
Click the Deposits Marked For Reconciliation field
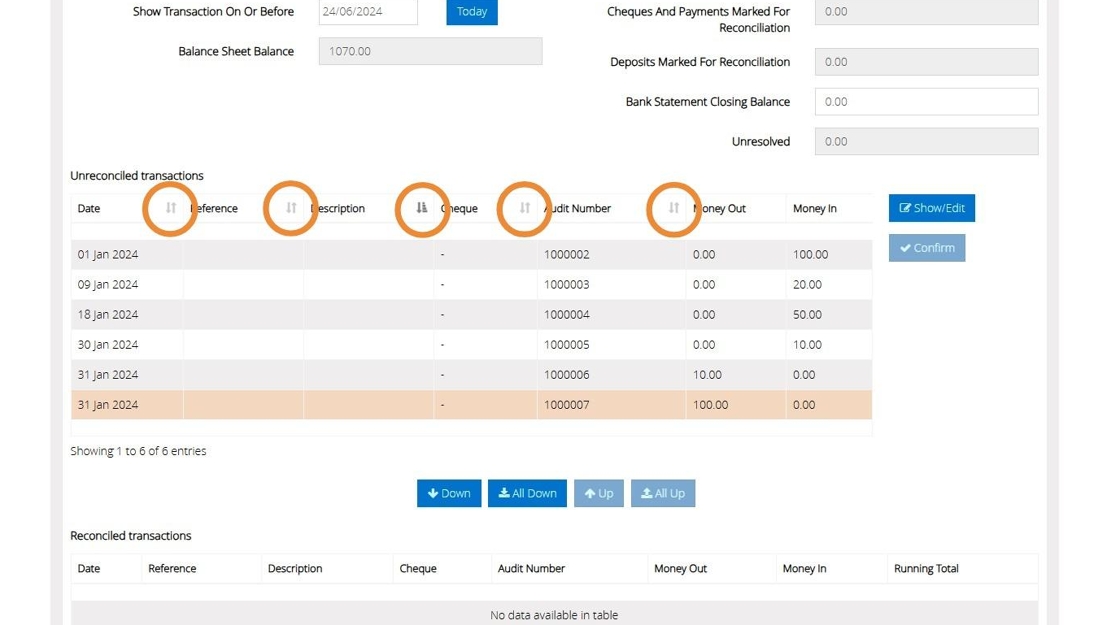[x=926, y=62]
